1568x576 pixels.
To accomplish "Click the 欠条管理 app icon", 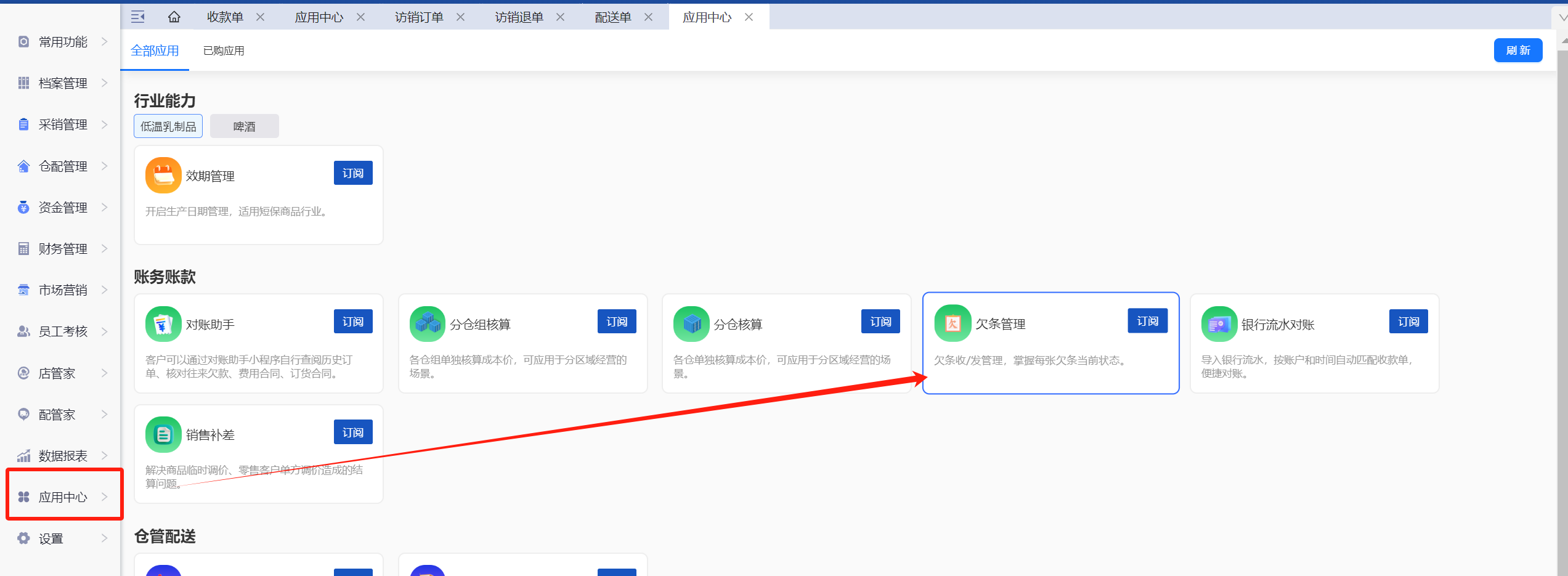I will [x=953, y=323].
